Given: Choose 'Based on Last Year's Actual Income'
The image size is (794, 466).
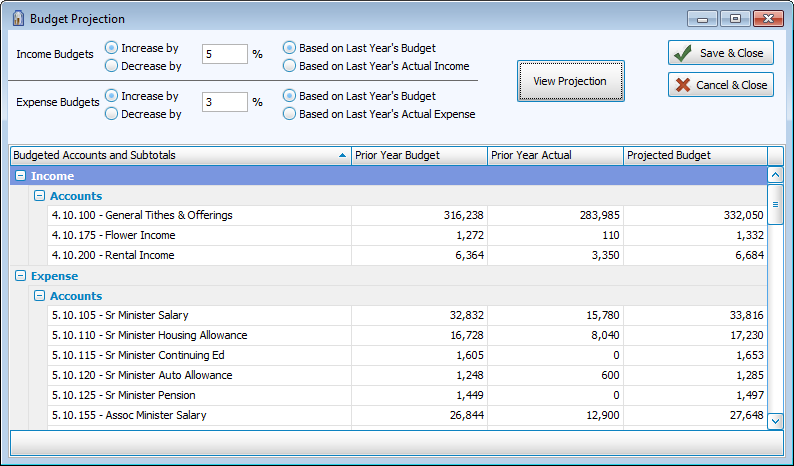Looking at the screenshot, I should (x=290, y=66).
